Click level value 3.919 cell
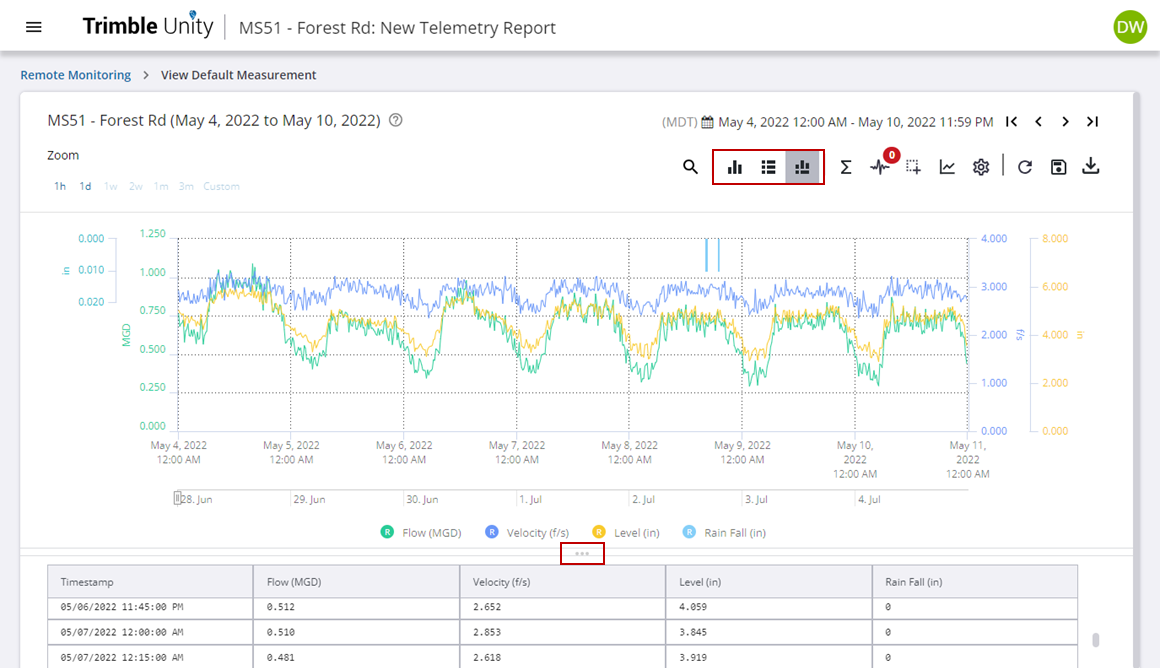1160x668 pixels. (x=769, y=657)
